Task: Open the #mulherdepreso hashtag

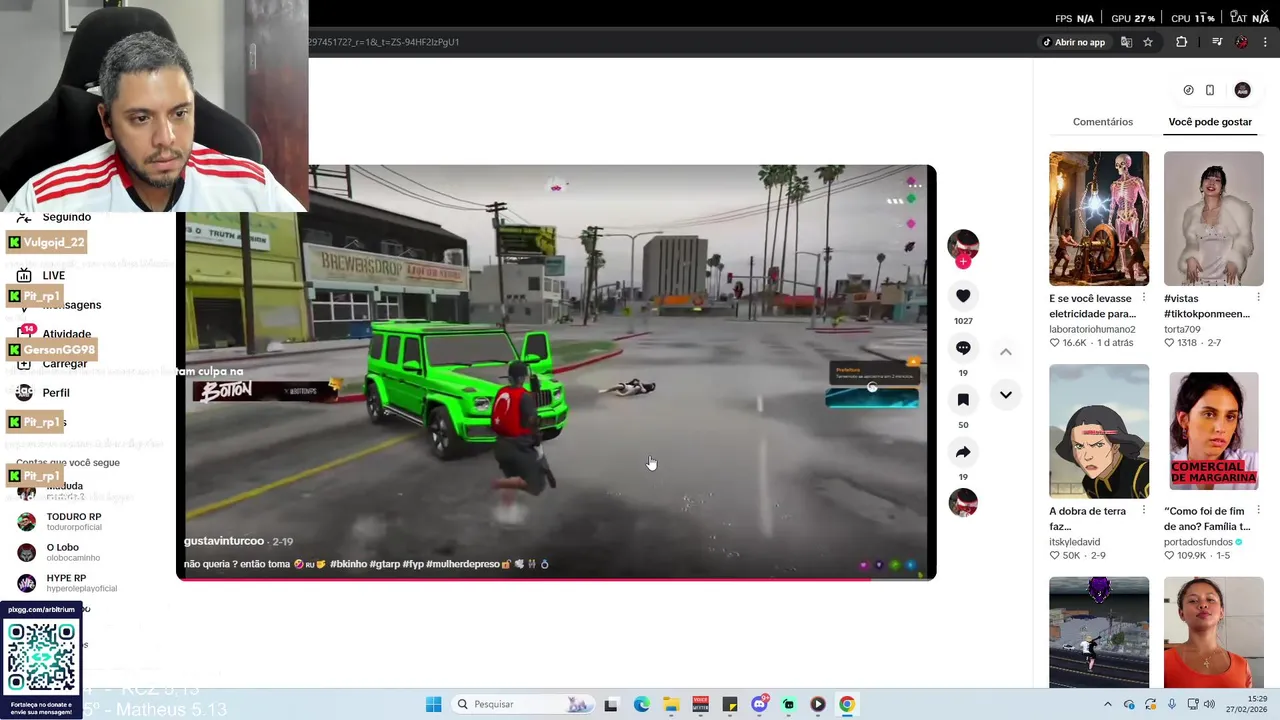Action: 463,564
